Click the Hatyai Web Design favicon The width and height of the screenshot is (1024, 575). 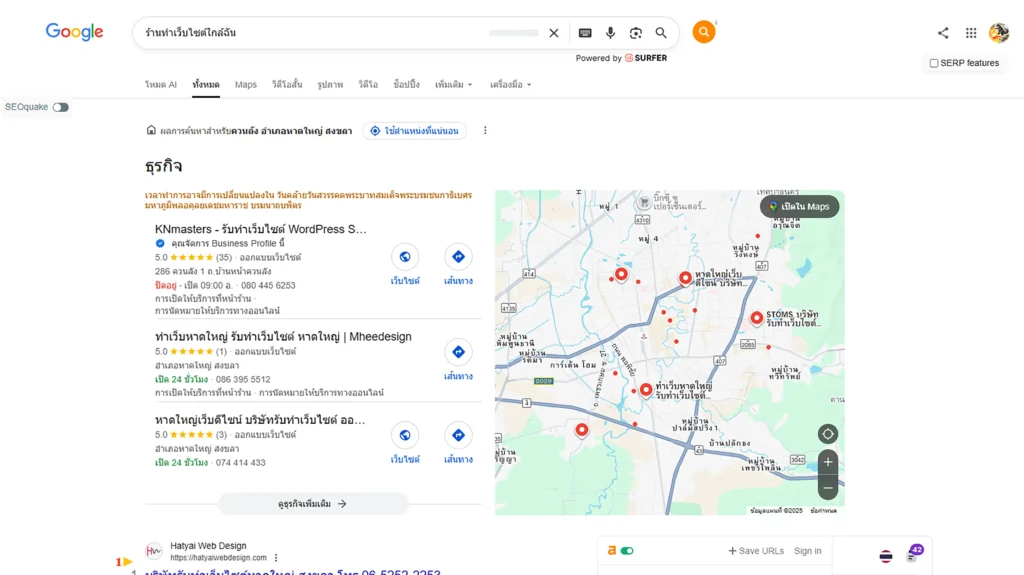(153, 551)
